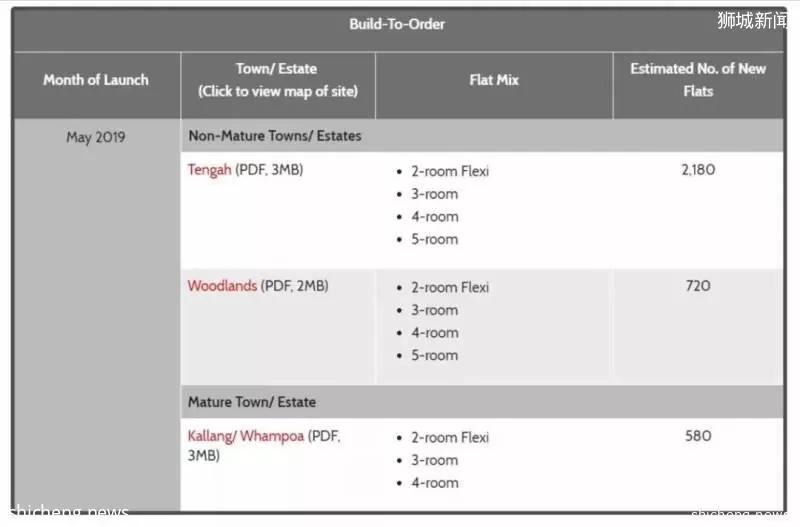The image size is (800, 527).
Task: Select the Town/ Estate column header
Action: coord(278,80)
